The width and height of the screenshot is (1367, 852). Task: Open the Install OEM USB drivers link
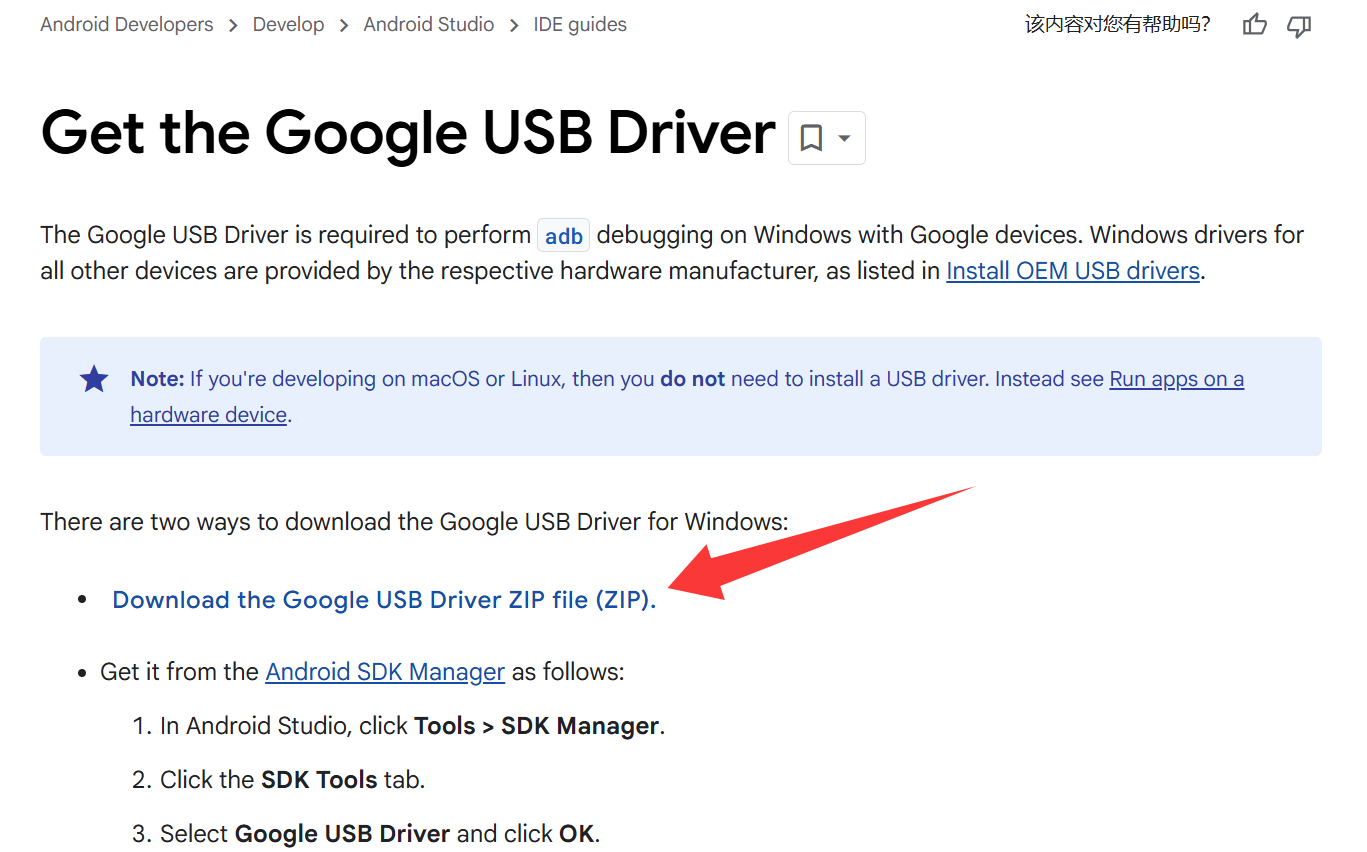tap(1072, 271)
